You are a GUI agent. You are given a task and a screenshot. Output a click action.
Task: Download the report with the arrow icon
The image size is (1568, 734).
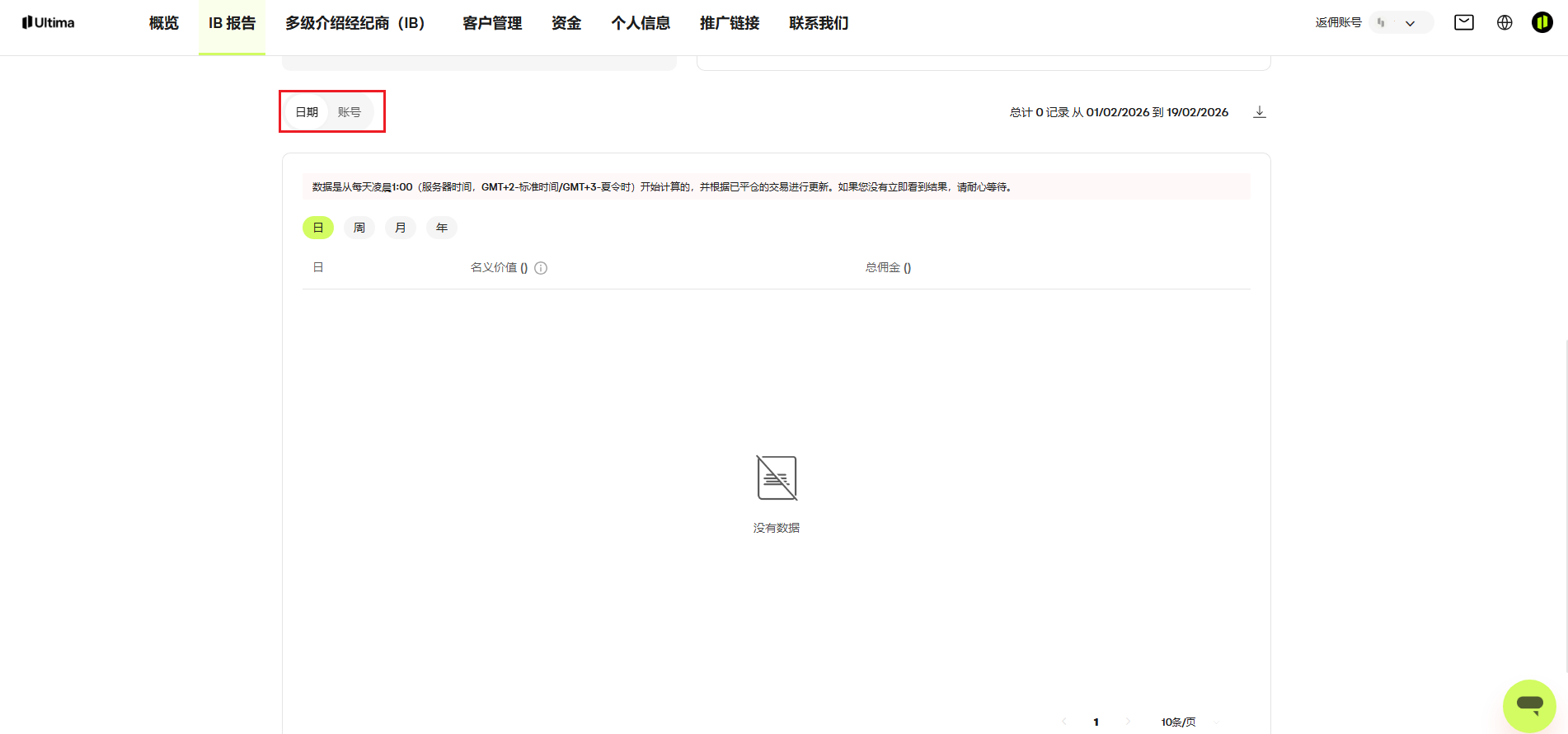(1260, 112)
